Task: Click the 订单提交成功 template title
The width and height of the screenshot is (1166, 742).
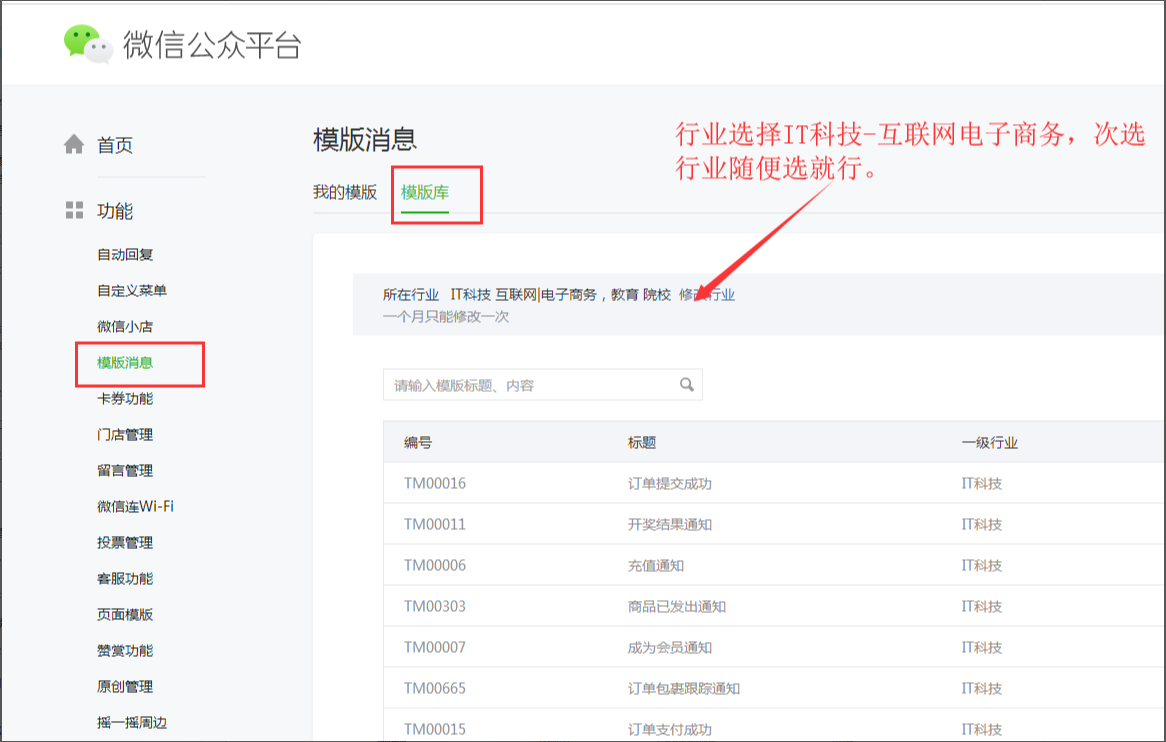Action: 669,483
